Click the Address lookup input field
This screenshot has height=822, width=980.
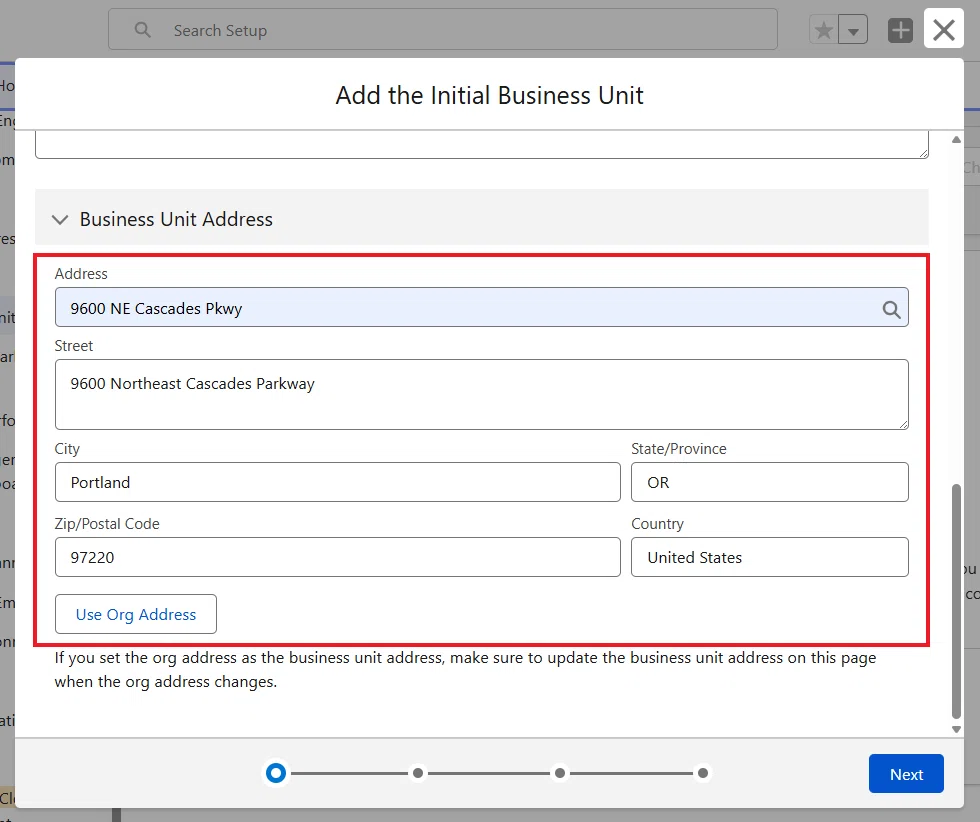pos(481,307)
